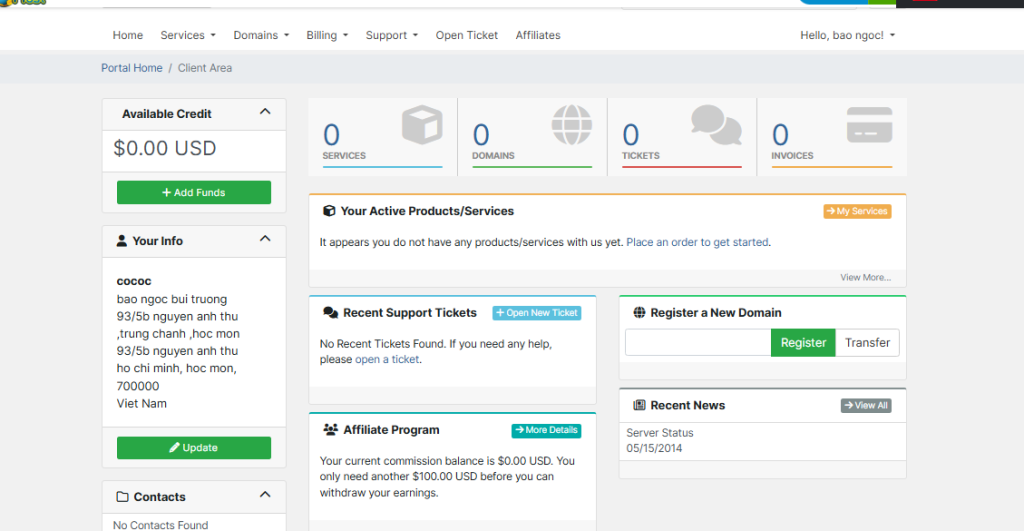Expand the Services dropdown menu
Image resolution: width=1024 pixels, height=531 pixels.
tap(188, 35)
